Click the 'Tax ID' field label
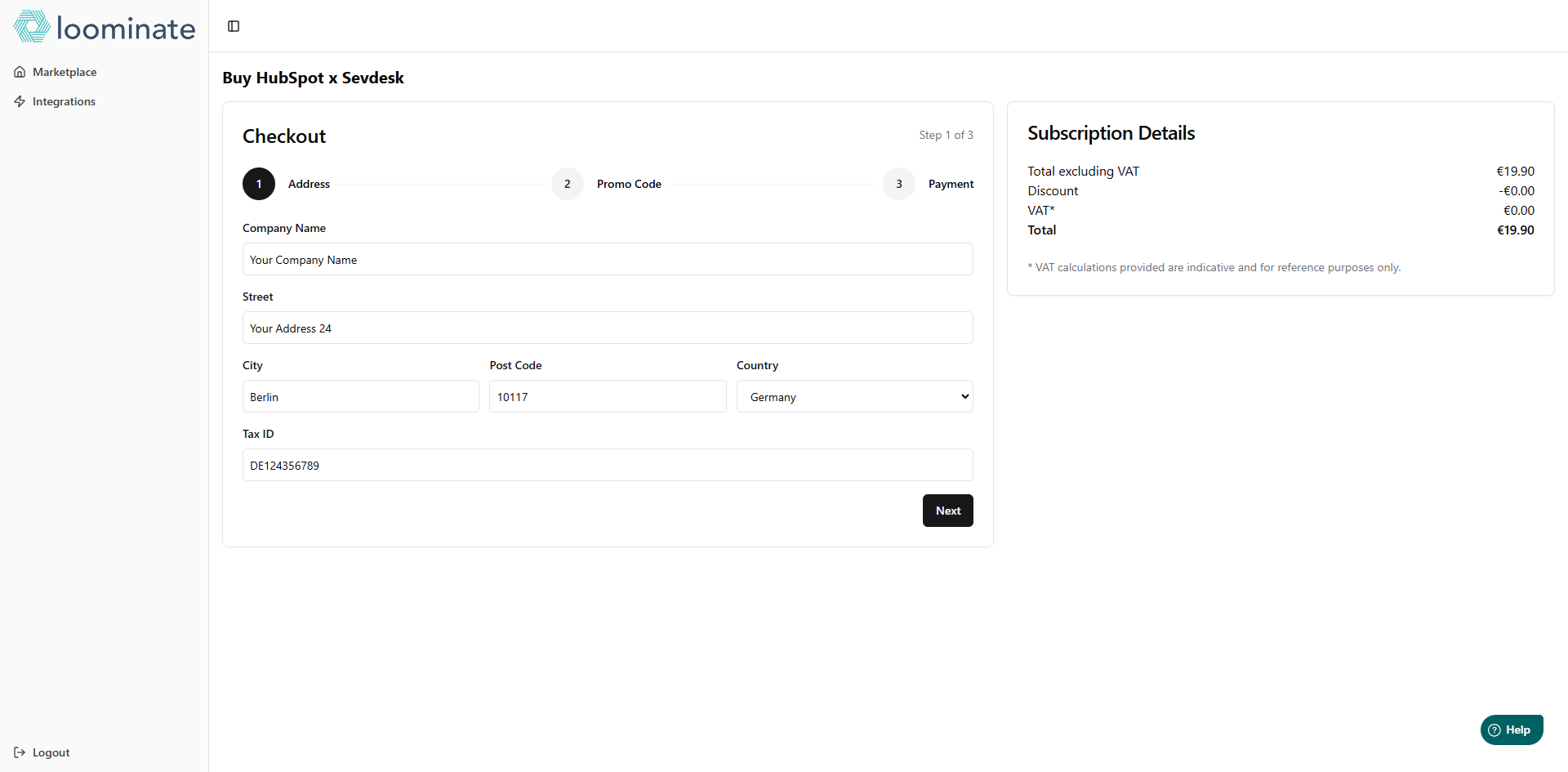Viewport: 1568px width, 772px height. (x=258, y=434)
